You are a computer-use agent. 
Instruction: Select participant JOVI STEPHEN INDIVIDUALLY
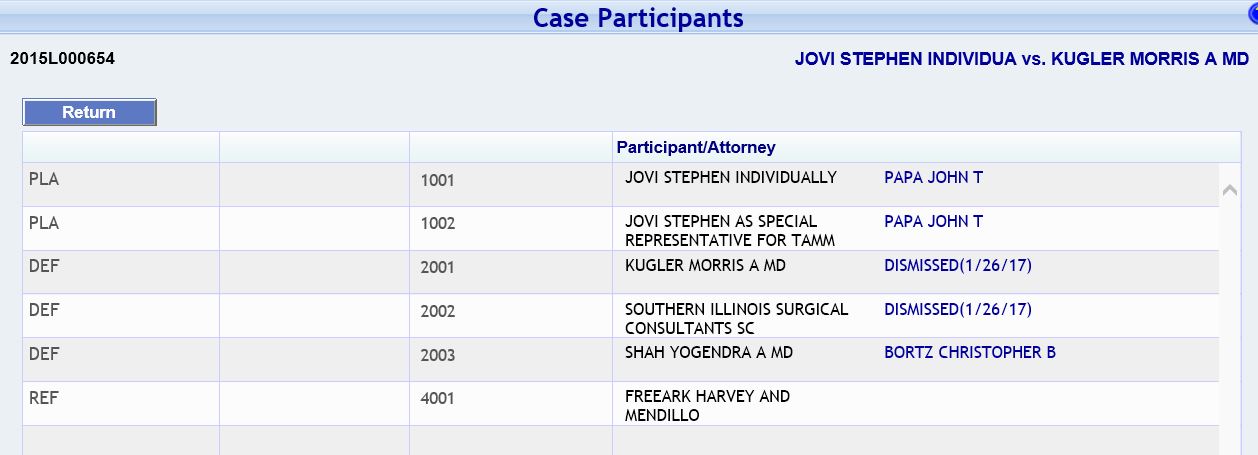coord(731,177)
